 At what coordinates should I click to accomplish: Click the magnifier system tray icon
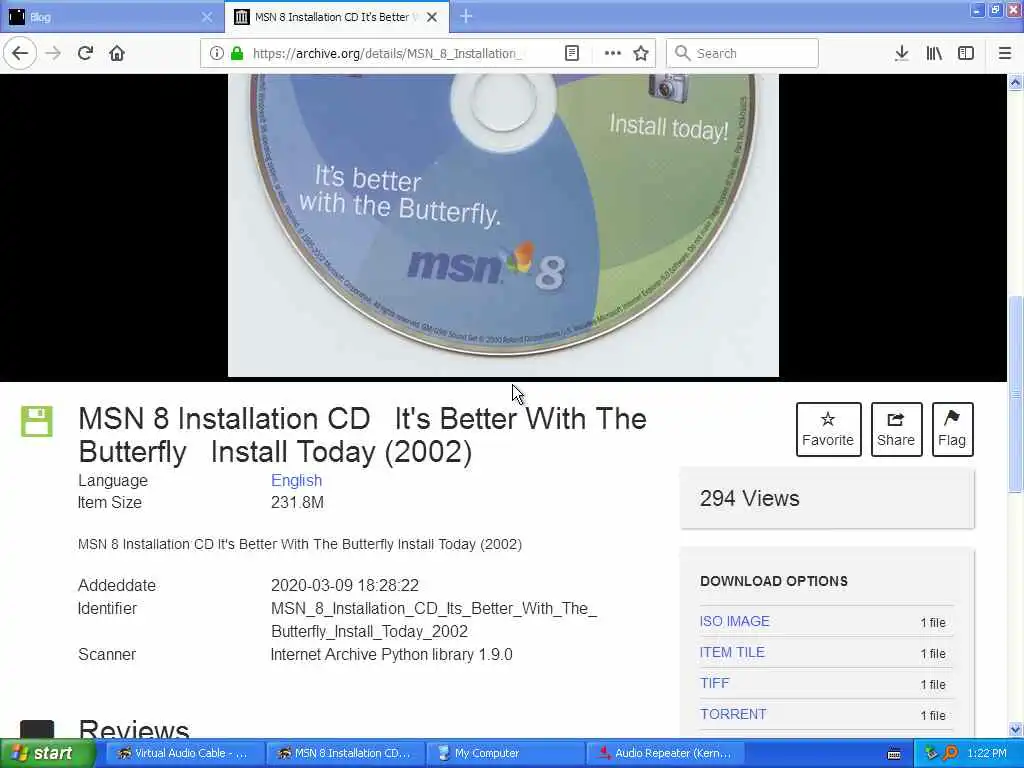click(x=950, y=753)
